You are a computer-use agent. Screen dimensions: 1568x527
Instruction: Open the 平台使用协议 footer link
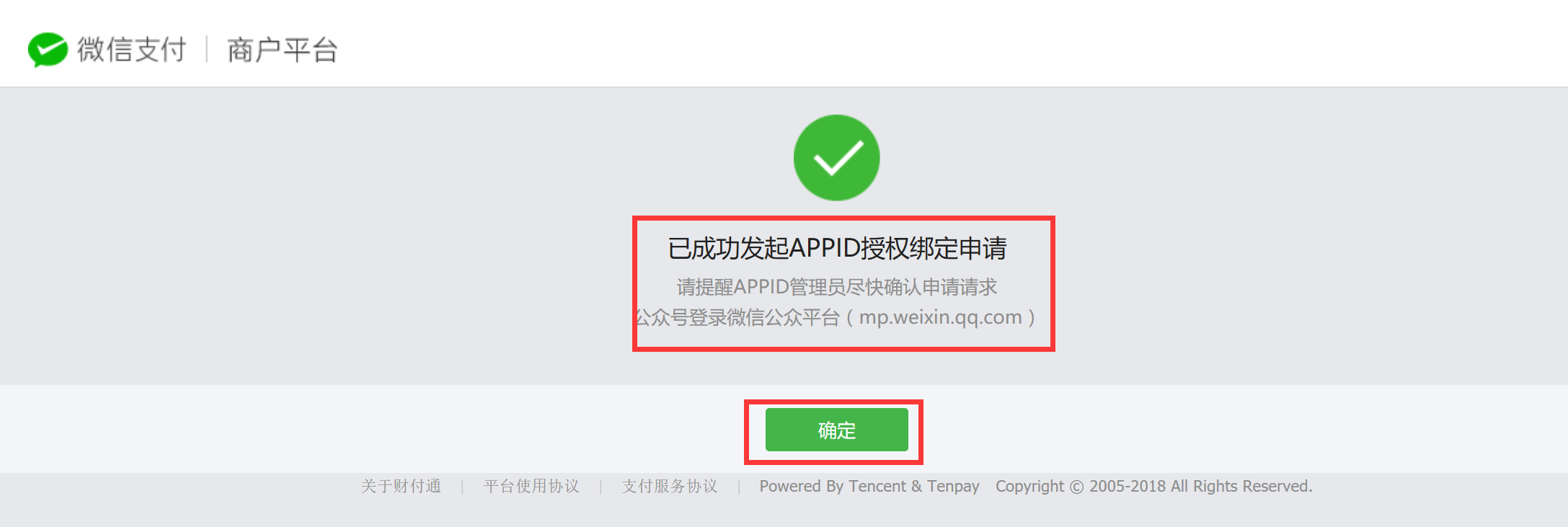pyautogui.click(x=531, y=487)
